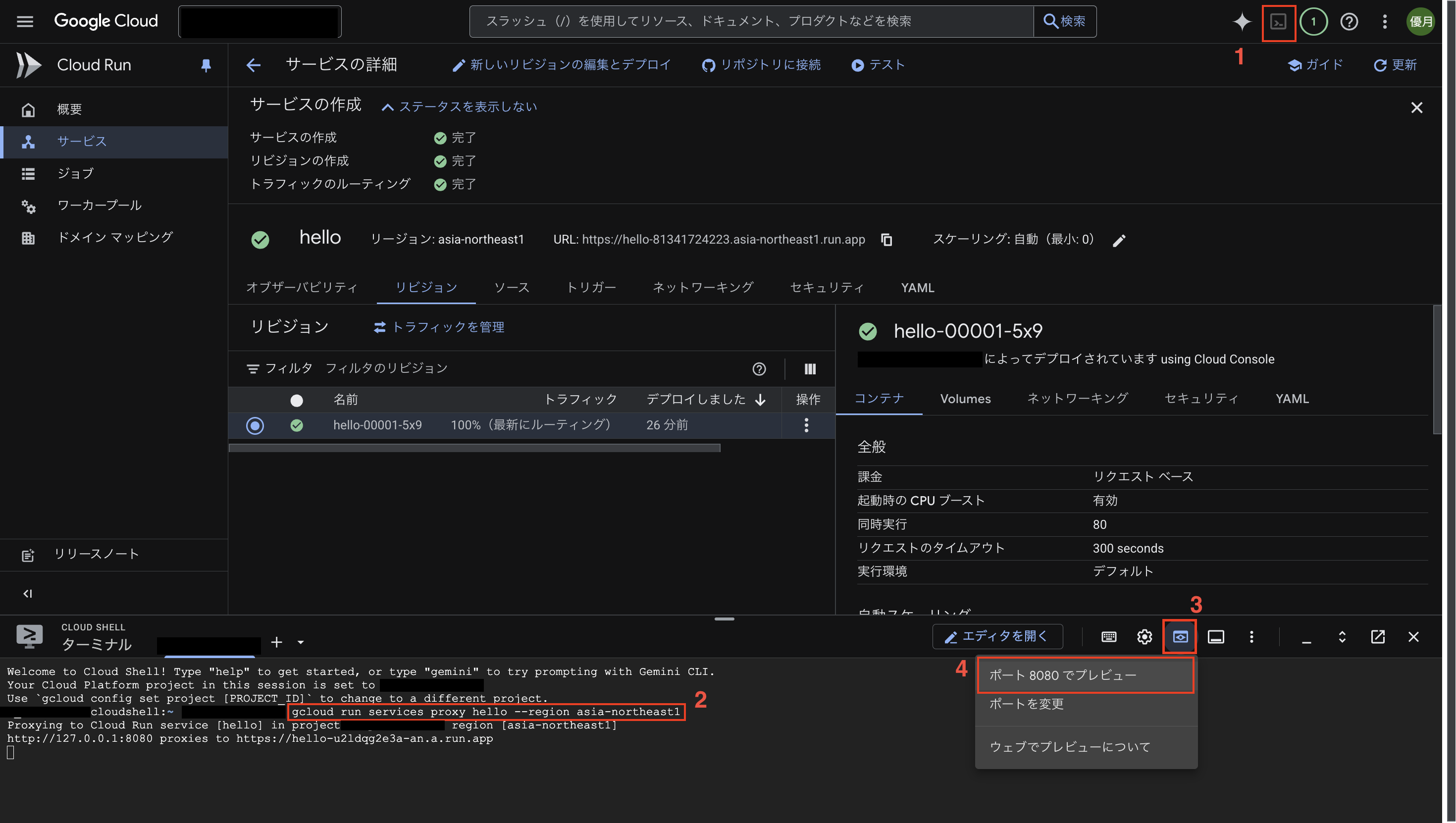Switch to the YAML tab
Viewport: 1456px width, 823px height.
click(x=917, y=287)
